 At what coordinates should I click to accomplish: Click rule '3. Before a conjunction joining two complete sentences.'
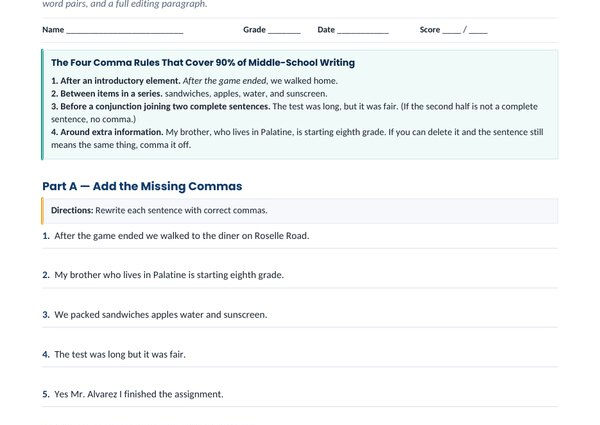click(160, 106)
